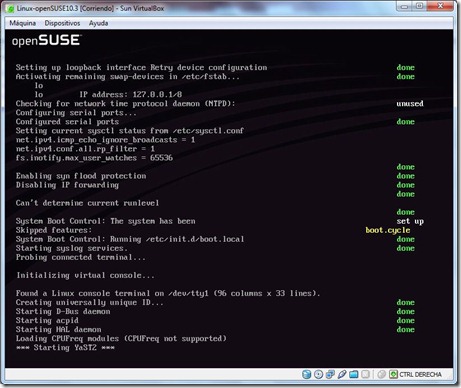
Task: Click 'Setting up loopback interface' line
Action: click(x=141, y=68)
